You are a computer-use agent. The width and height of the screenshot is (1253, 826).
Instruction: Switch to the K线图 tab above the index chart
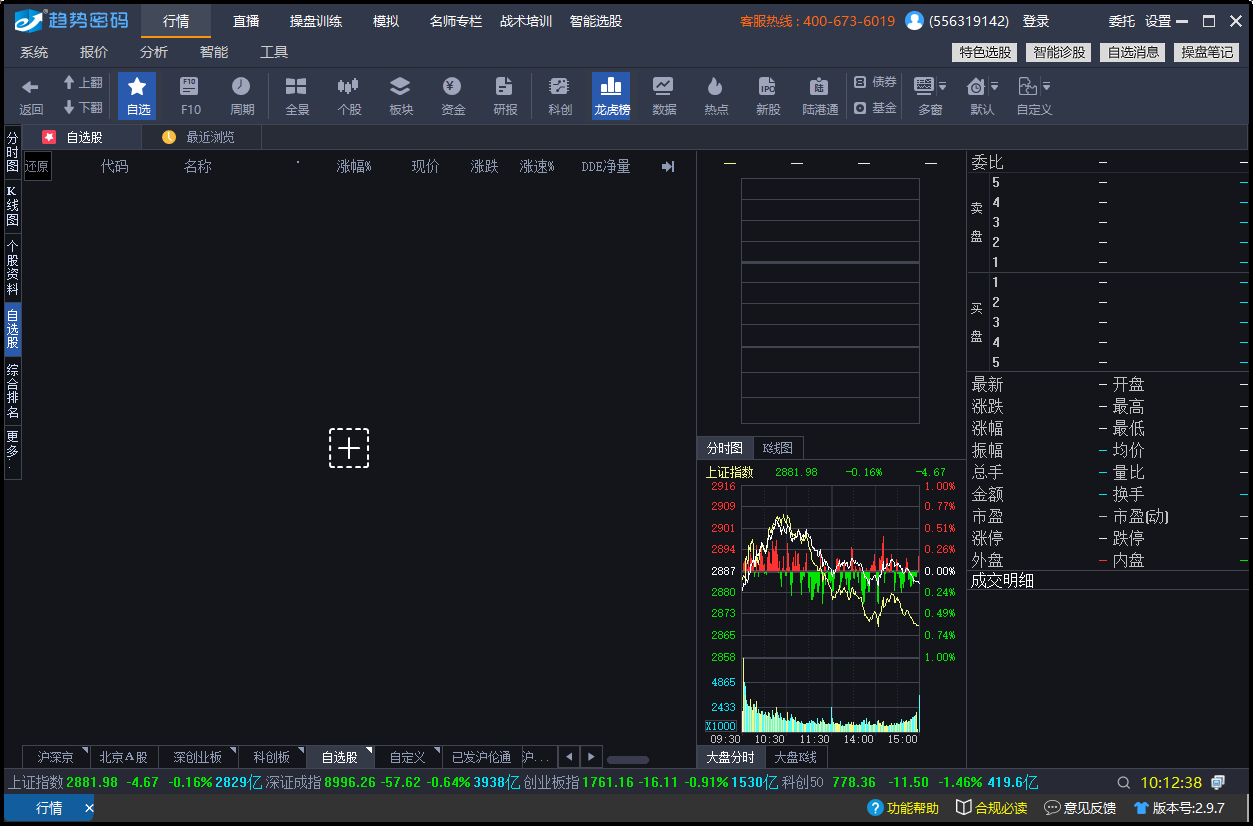tap(778, 448)
